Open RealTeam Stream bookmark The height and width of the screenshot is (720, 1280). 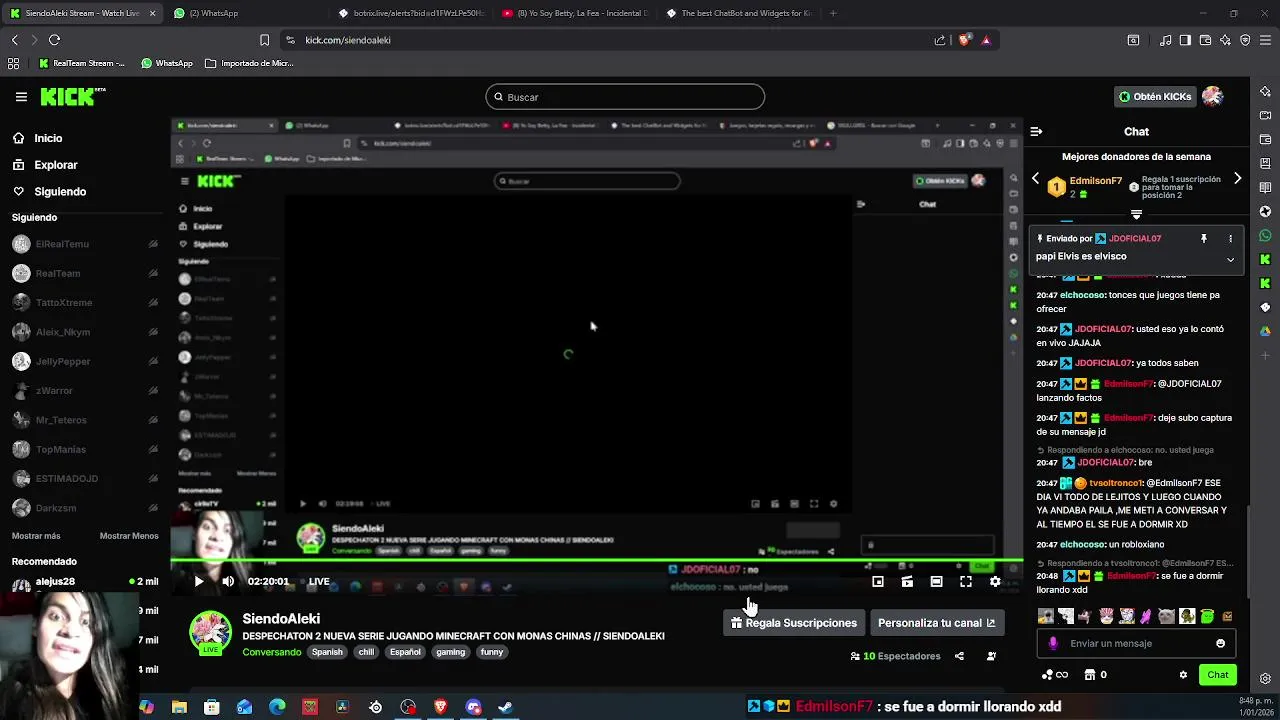(82, 63)
